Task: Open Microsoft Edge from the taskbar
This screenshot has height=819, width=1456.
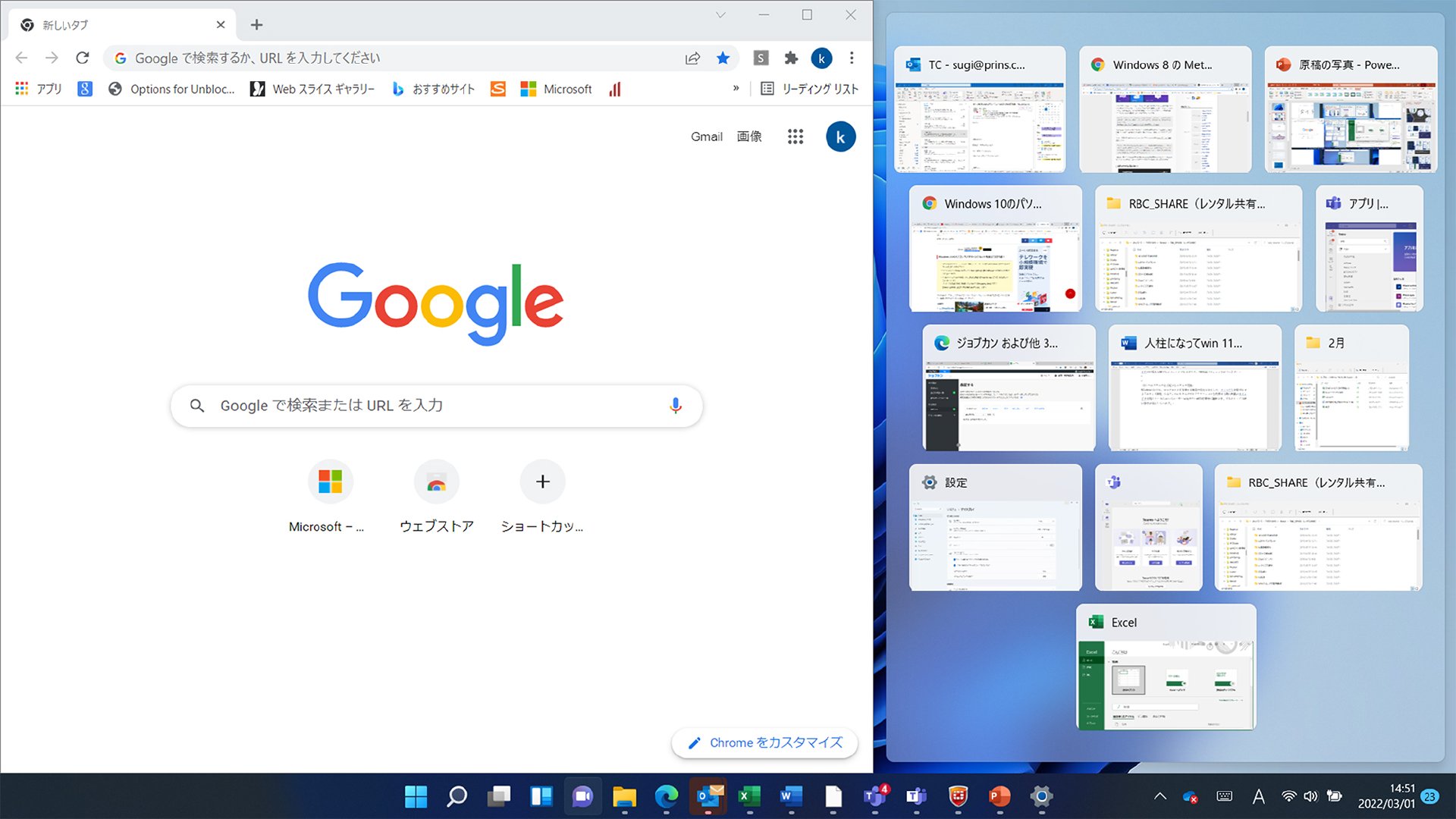Action: tap(666, 796)
